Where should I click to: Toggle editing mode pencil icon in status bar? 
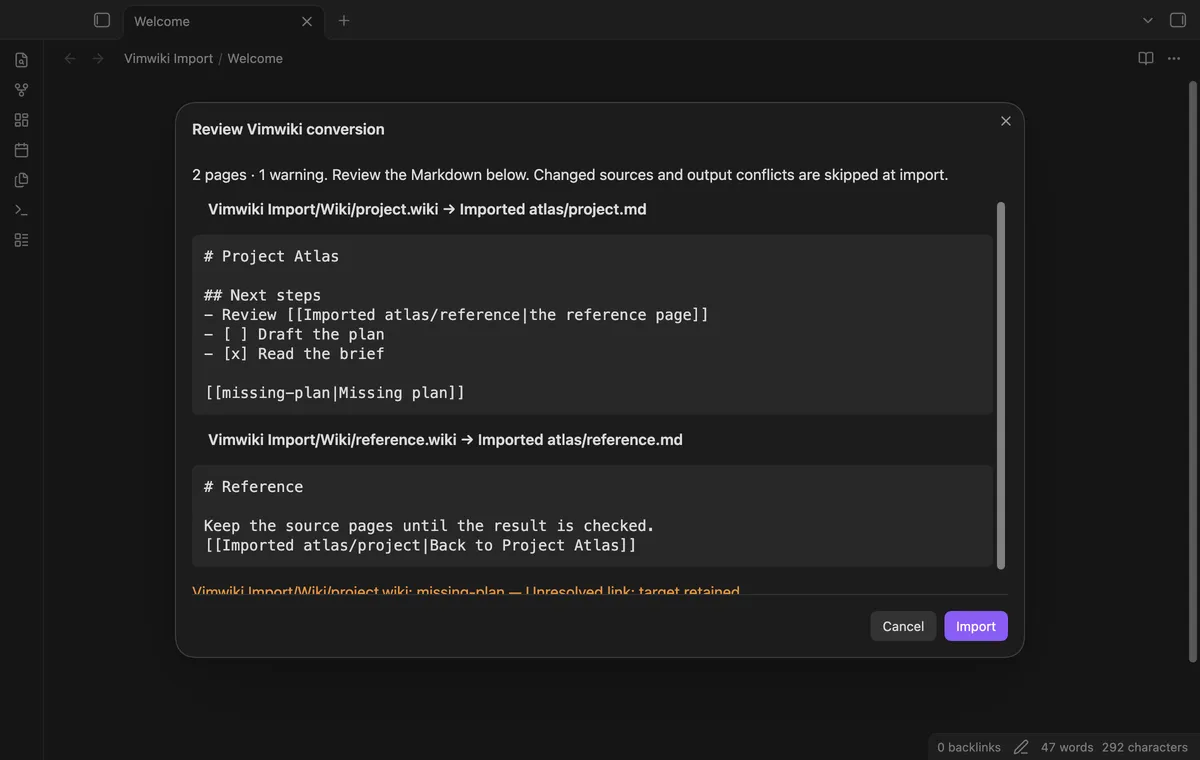pyautogui.click(x=1021, y=747)
